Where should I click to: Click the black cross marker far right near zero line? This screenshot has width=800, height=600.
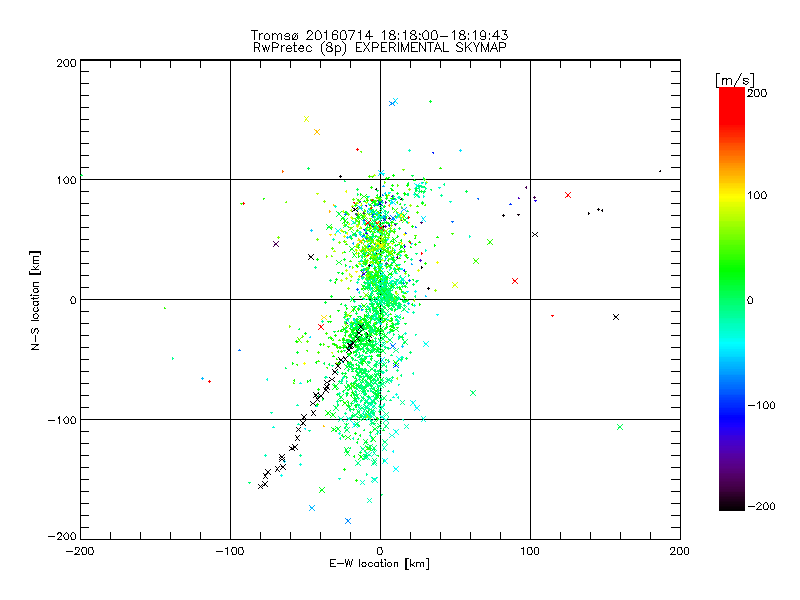(x=616, y=317)
